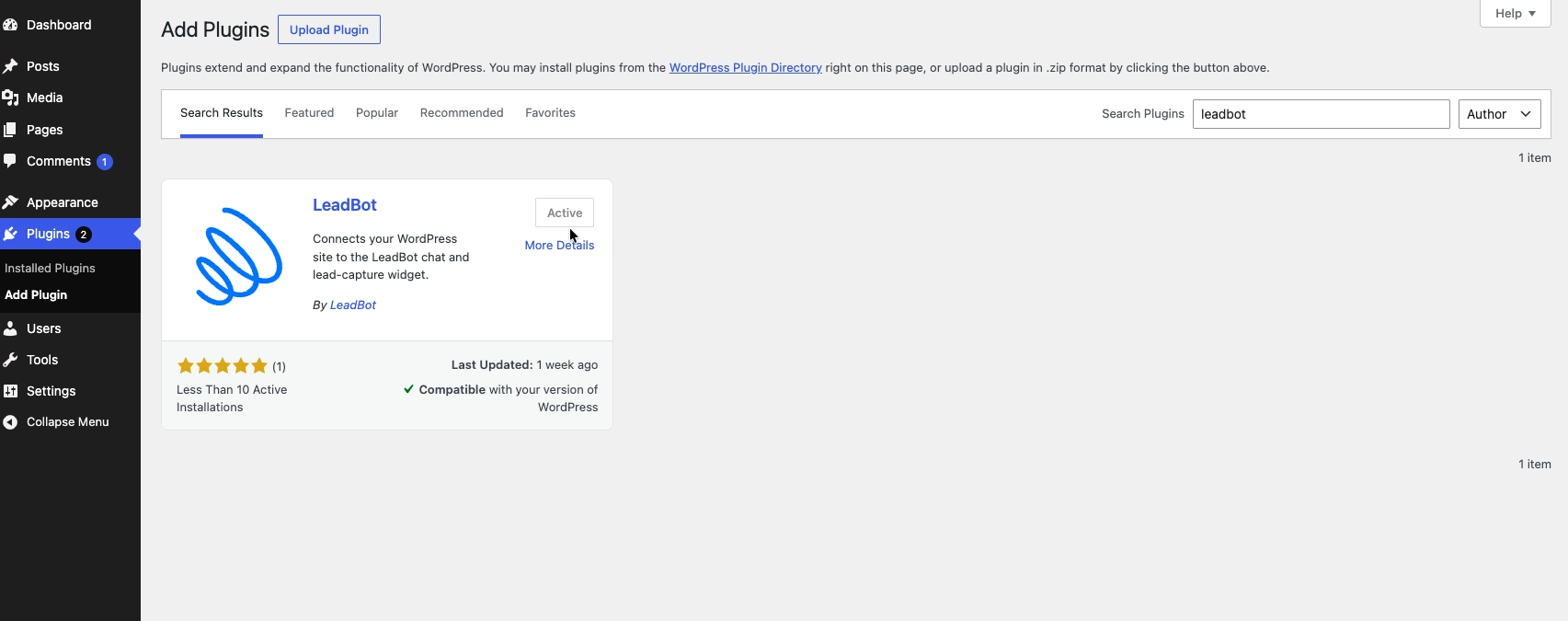
Task: Click the Search Plugins label
Action: pyautogui.click(x=1143, y=114)
